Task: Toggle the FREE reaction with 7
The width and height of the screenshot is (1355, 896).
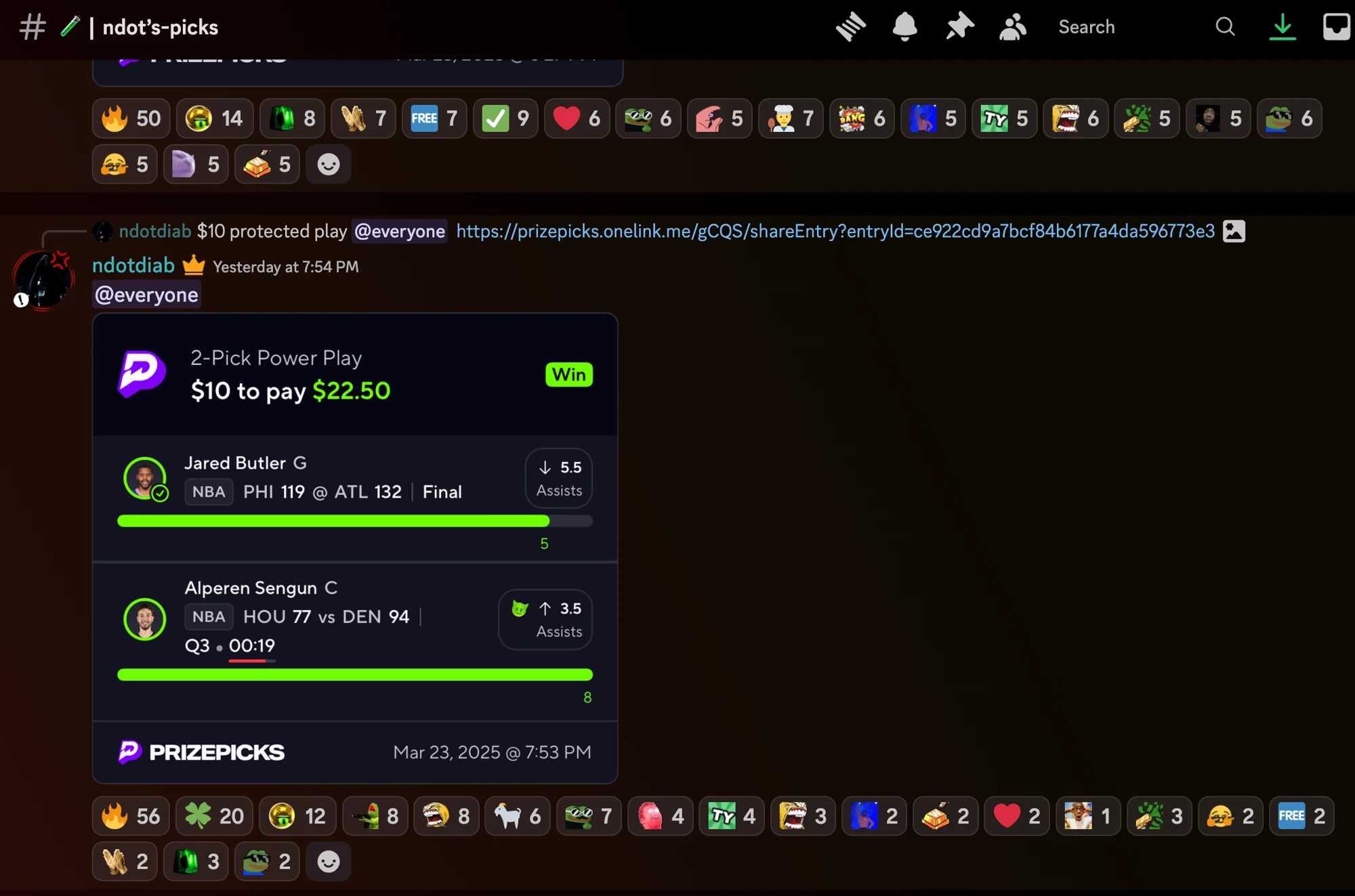Action: (434, 119)
